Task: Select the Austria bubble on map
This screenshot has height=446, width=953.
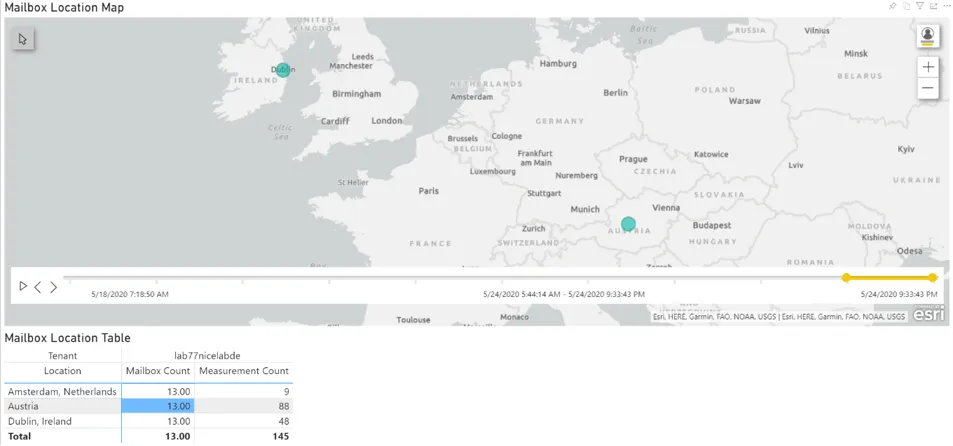Action: coord(628,224)
